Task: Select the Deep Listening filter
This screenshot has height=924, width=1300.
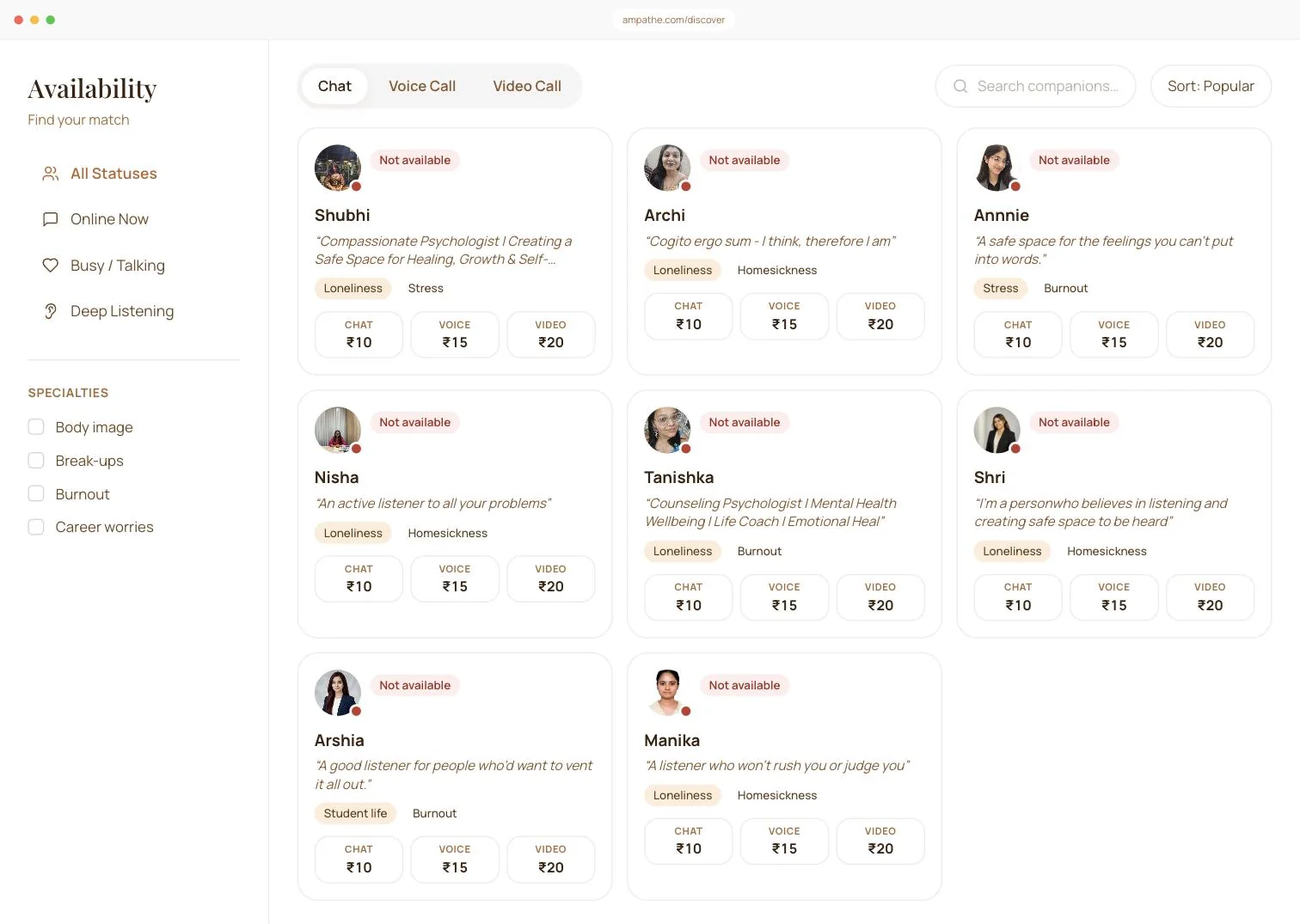Action: 134,311
